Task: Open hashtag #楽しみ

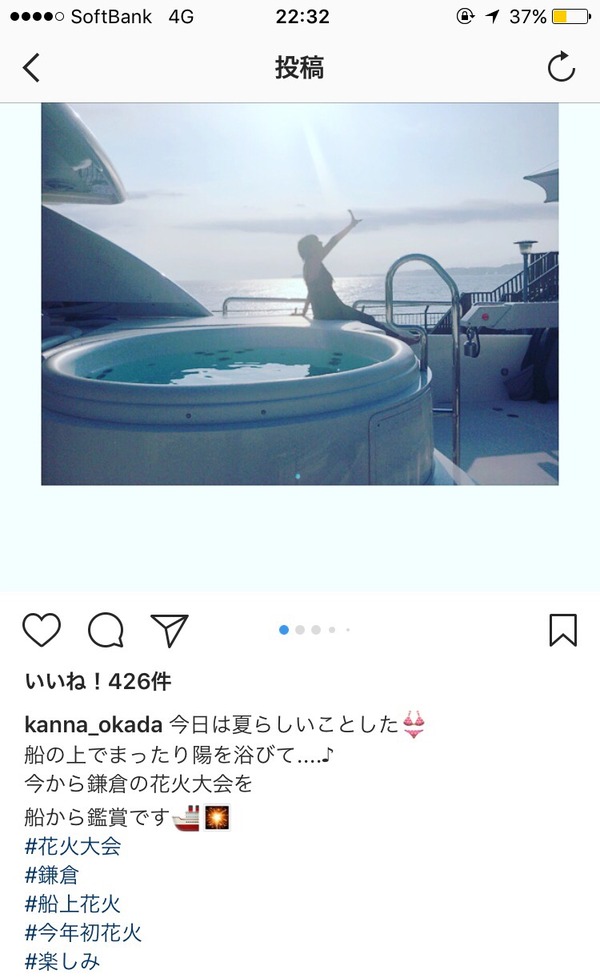Action: [62, 961]
